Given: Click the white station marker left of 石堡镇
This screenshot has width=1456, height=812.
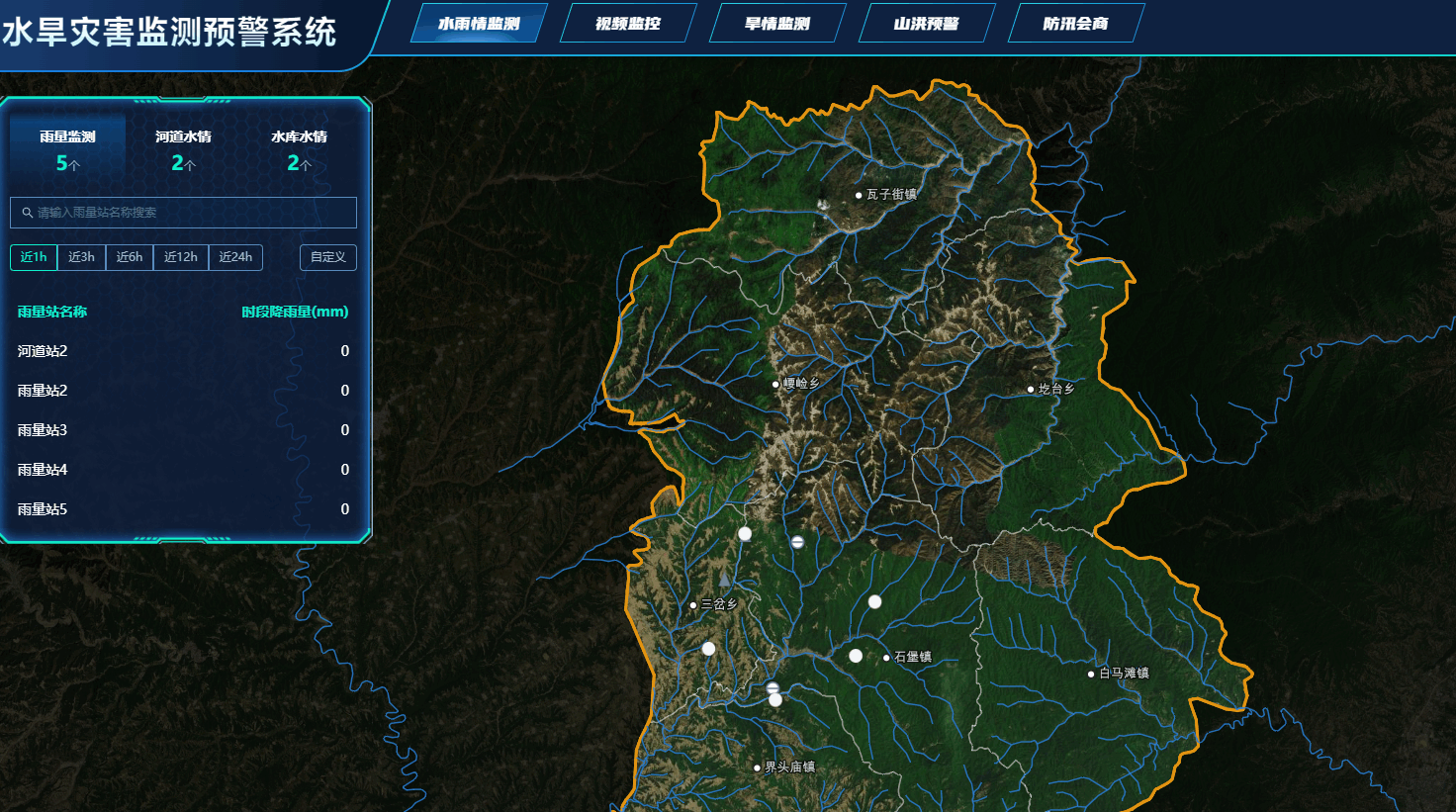Looking at the screenshot, I should 856,656.
